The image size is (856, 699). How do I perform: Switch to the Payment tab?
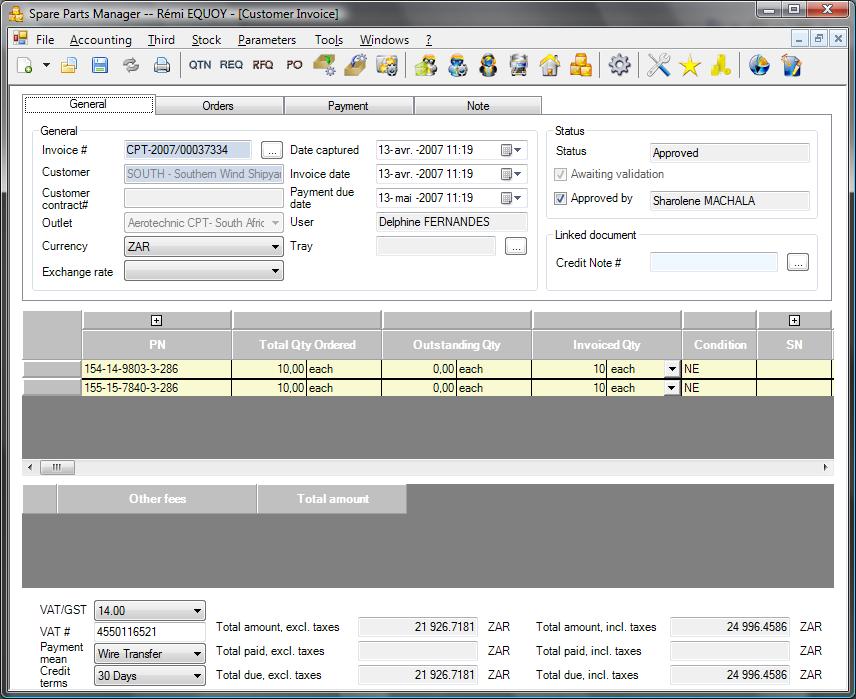pos(348,106)
